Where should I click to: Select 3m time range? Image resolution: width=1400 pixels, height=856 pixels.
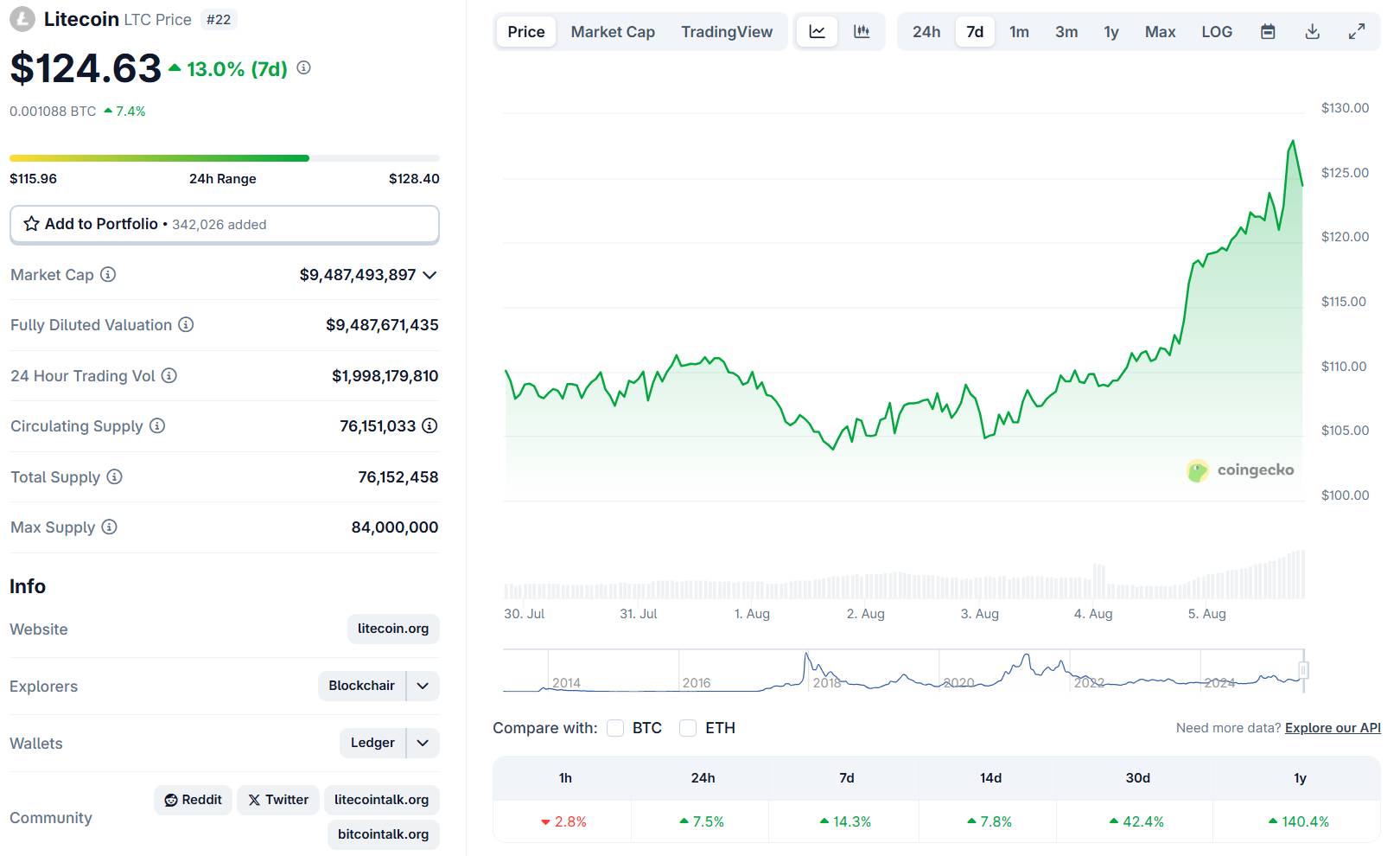(x=1066, y=32)
